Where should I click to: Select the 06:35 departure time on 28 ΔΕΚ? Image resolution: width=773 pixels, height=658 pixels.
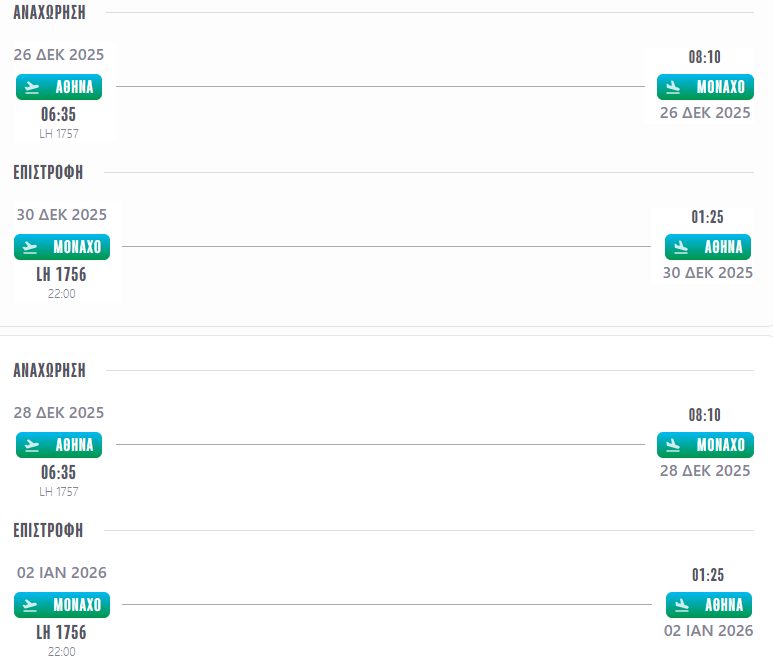click(58, 472)
